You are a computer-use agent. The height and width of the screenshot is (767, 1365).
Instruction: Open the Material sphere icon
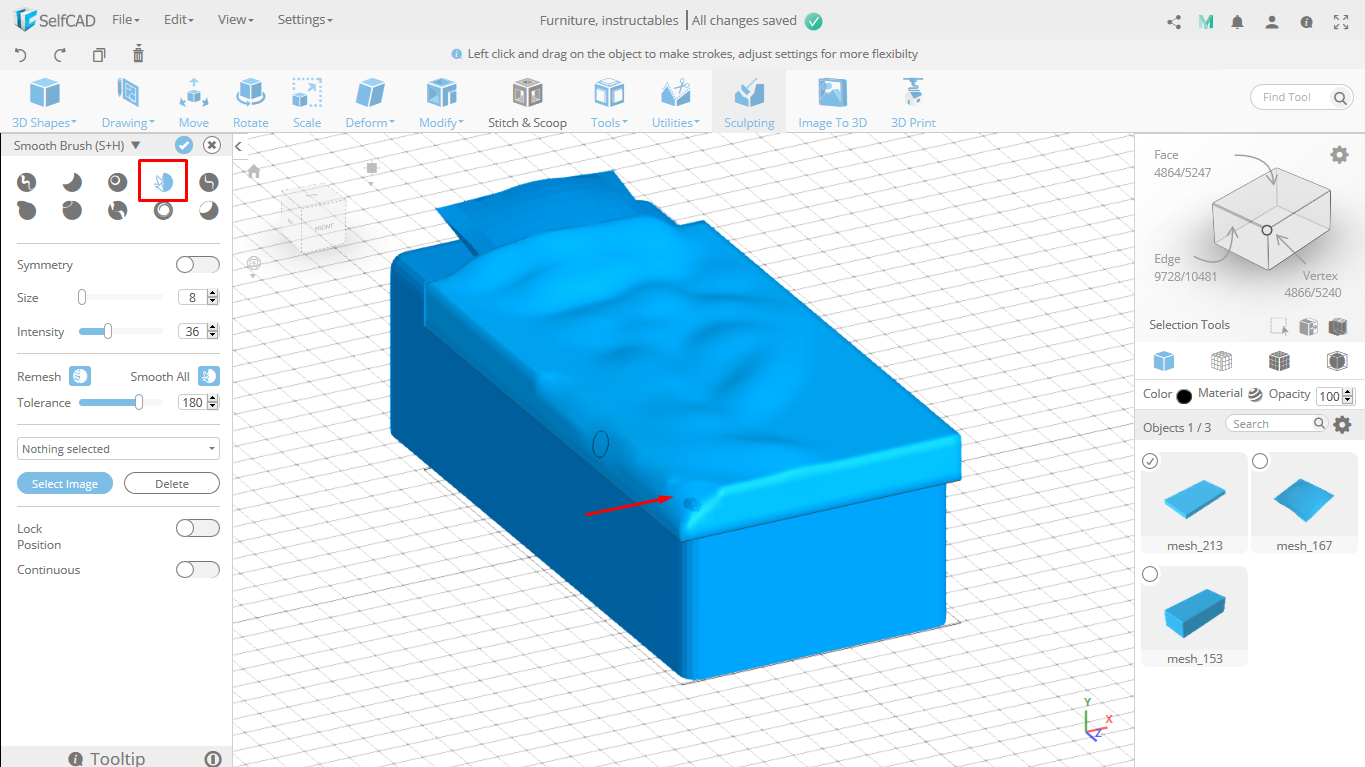coord(1255,394)
